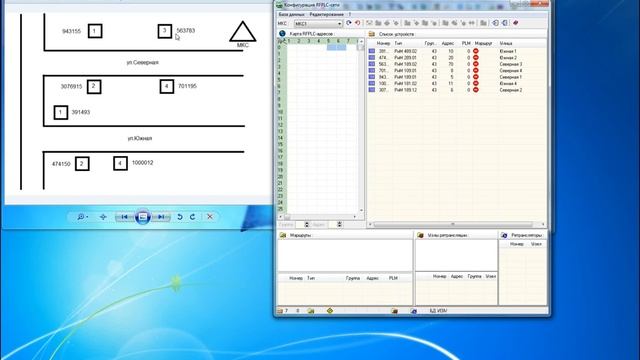Click the folder icon beside Маршруты panel title
The width and height of the screenshot is (640, 360).
coord(282,235)
